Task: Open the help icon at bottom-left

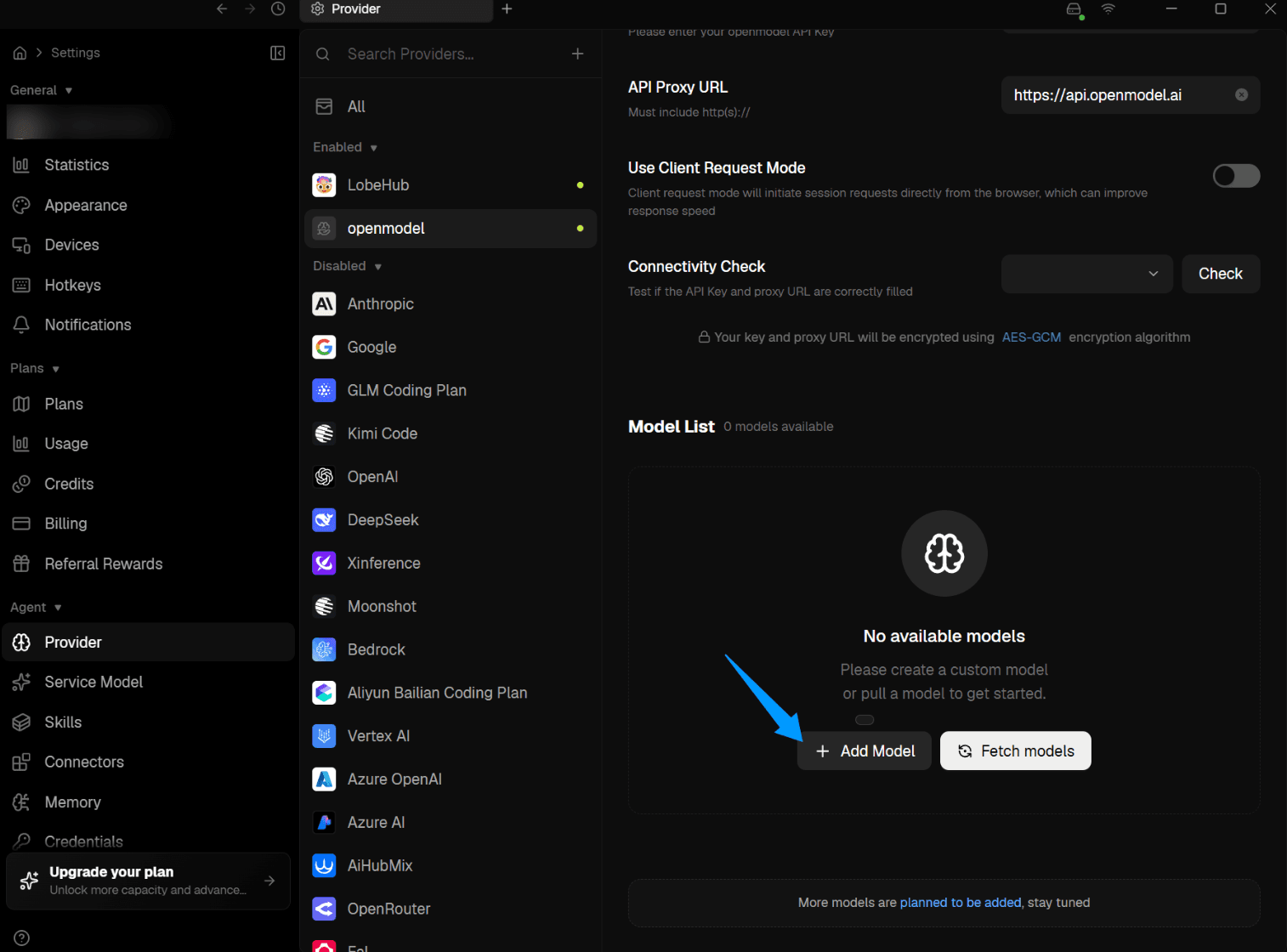Action: (22, 938)
